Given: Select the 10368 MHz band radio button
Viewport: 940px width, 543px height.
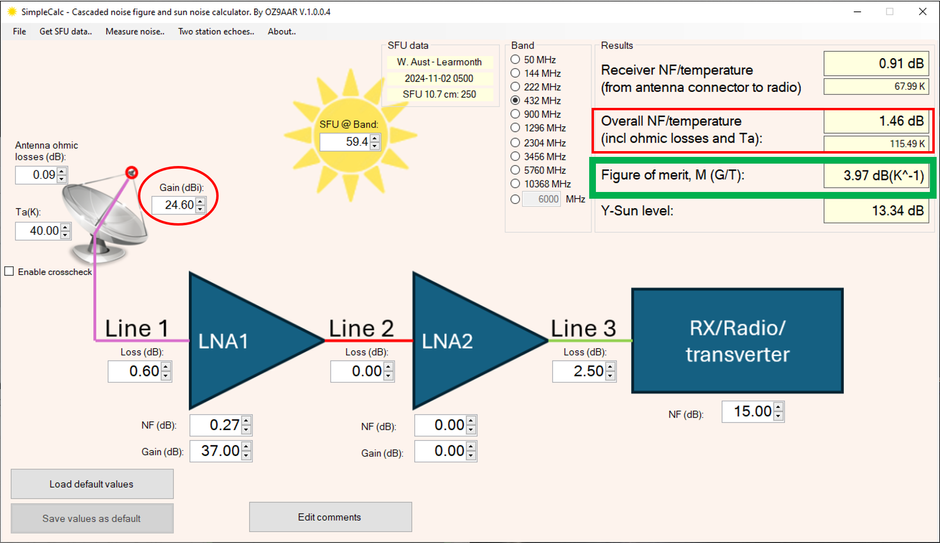Looking at the screenshot, I should tap(515, 184).
